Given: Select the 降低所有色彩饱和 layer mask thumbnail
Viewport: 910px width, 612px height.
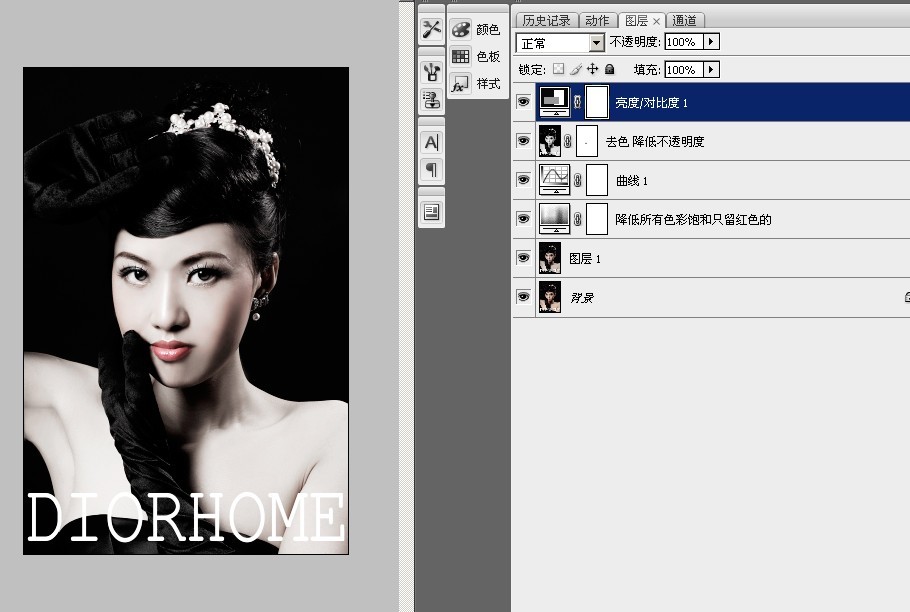Looking at the screenshot, I should 597,219.
